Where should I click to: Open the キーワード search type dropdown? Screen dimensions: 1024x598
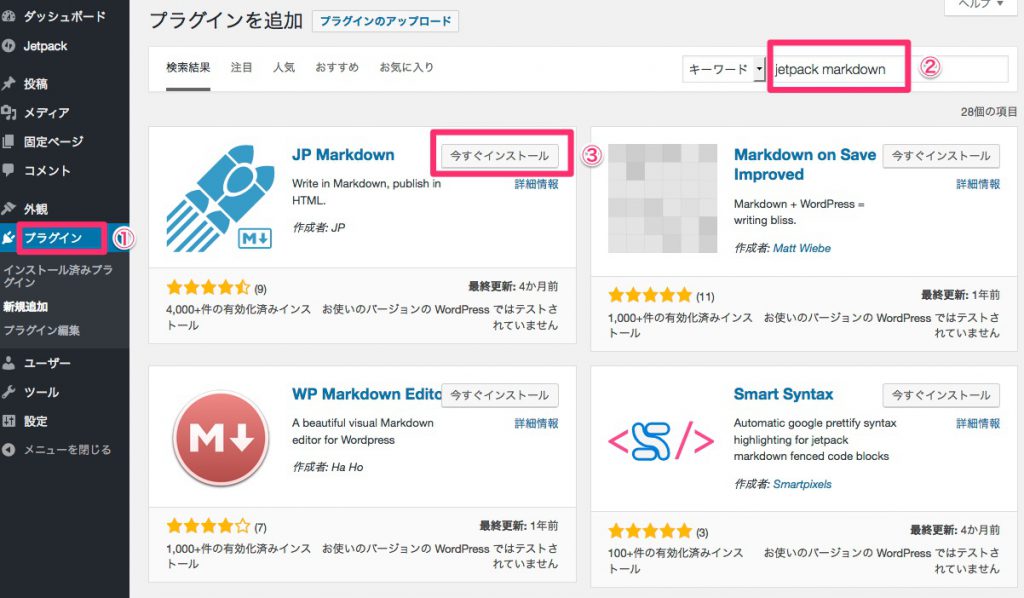[724, 69]
